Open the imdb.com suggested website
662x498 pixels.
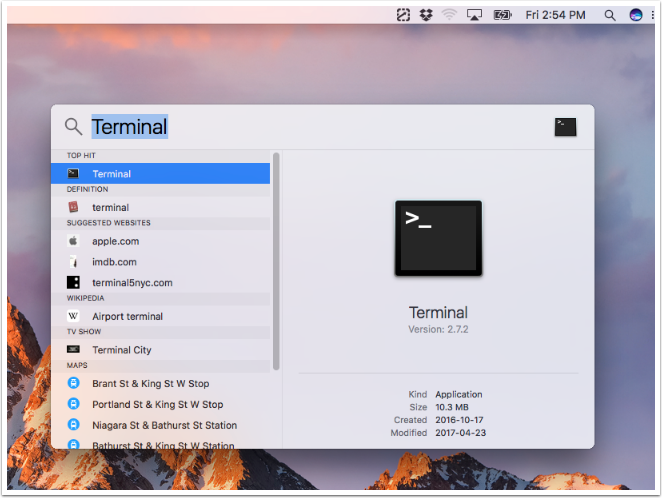click(x=160, y=262)
